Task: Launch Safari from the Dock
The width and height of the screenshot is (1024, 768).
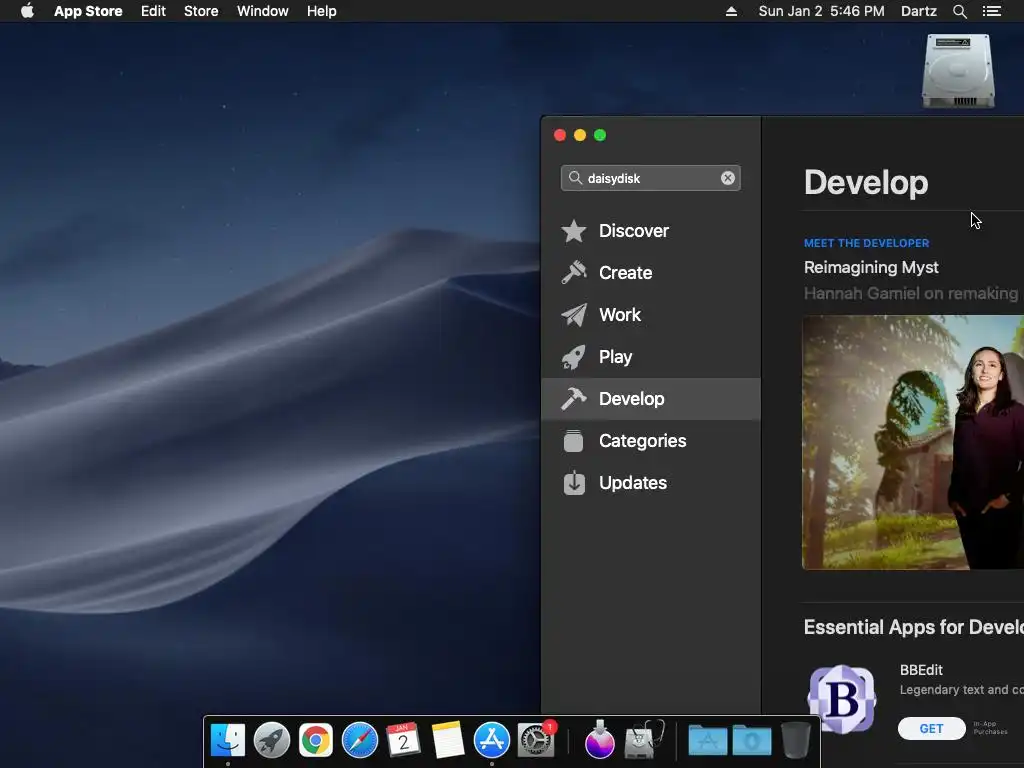Action: click(x=360, y=740)
